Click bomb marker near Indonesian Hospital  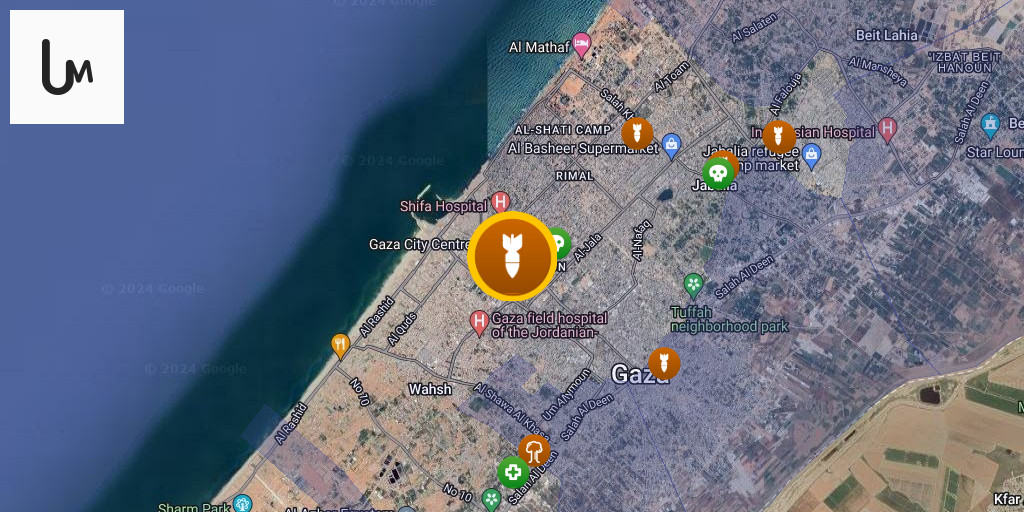tap(779, 137)
